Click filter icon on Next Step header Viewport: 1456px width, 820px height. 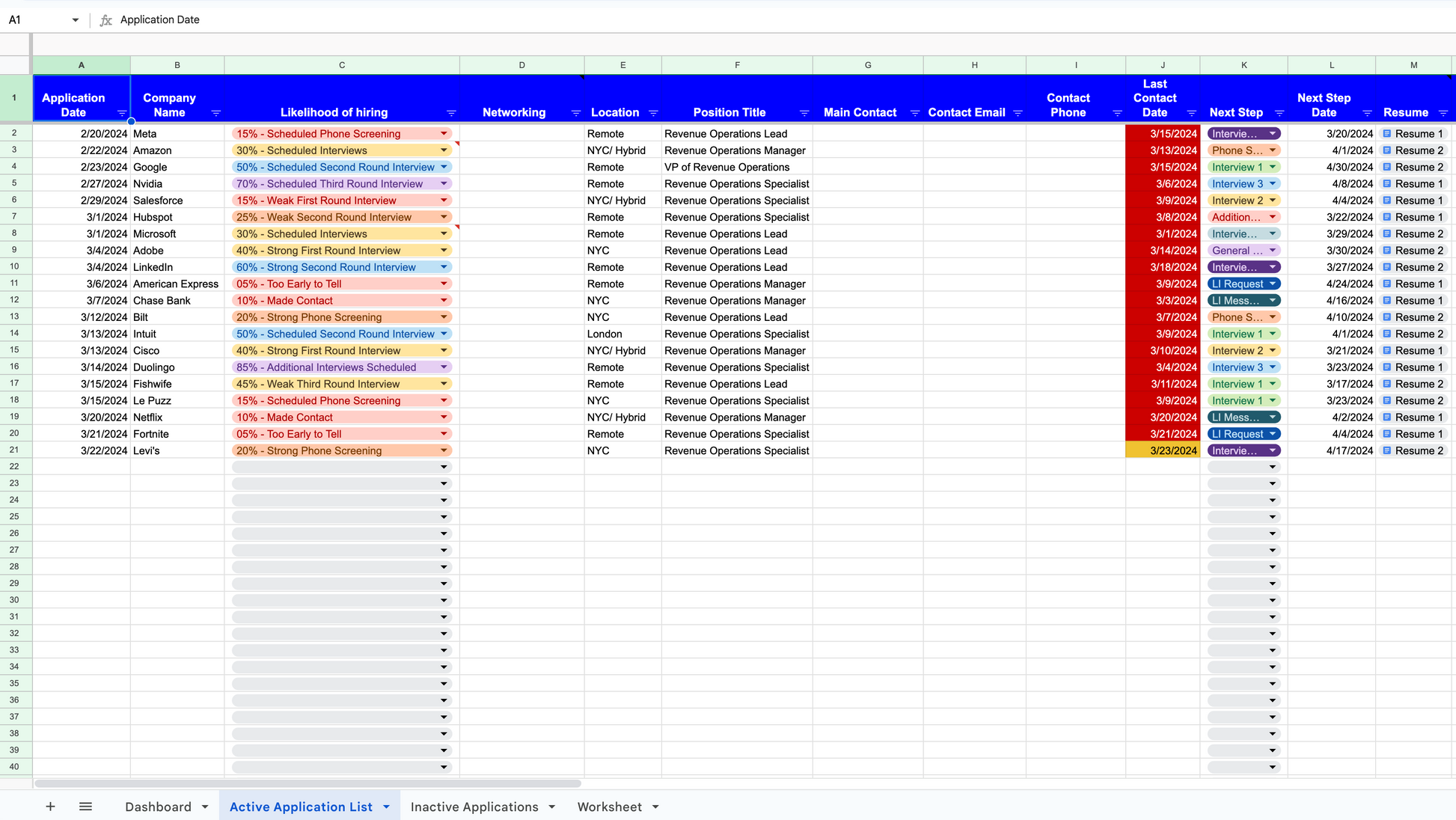pos(1279,113)
